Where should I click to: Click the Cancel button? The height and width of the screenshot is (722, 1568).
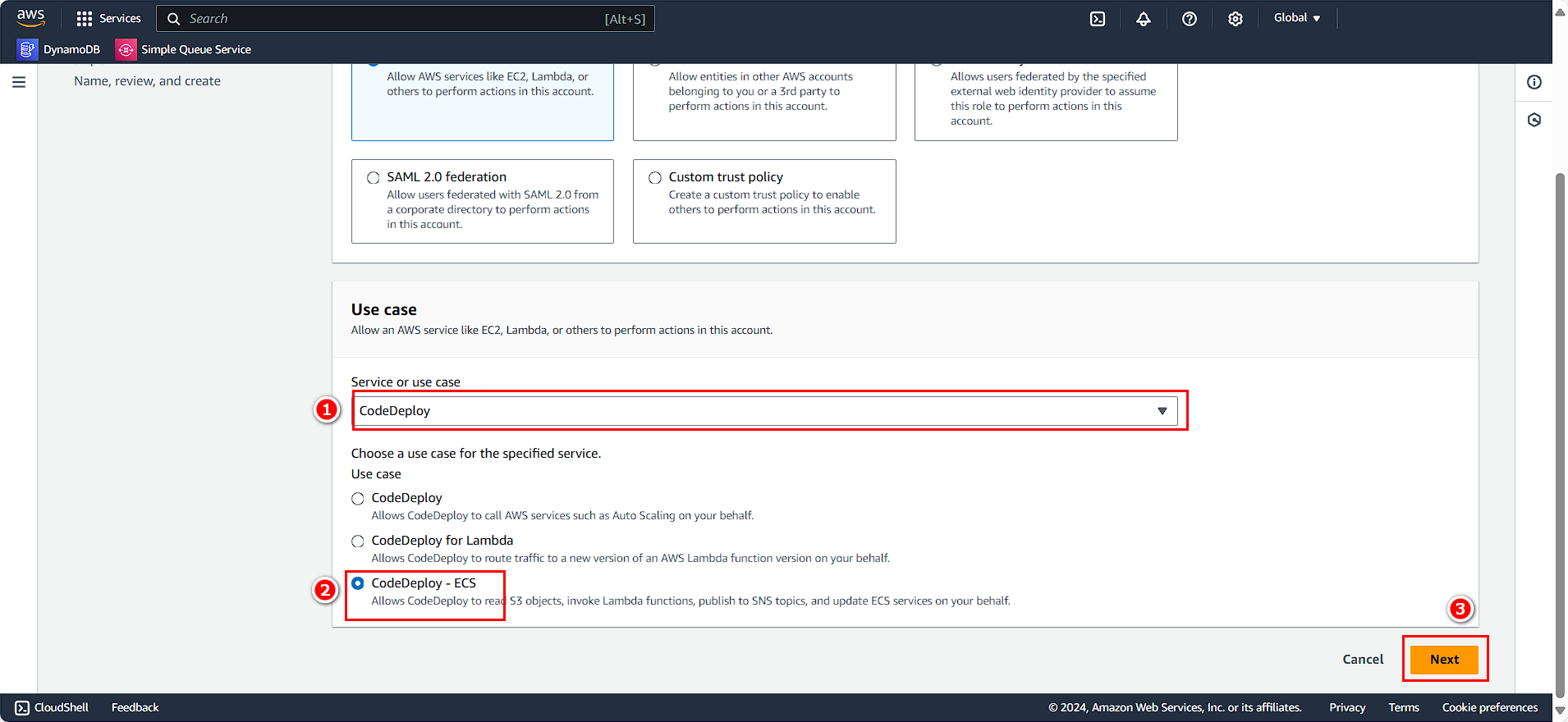(1363, 660)
